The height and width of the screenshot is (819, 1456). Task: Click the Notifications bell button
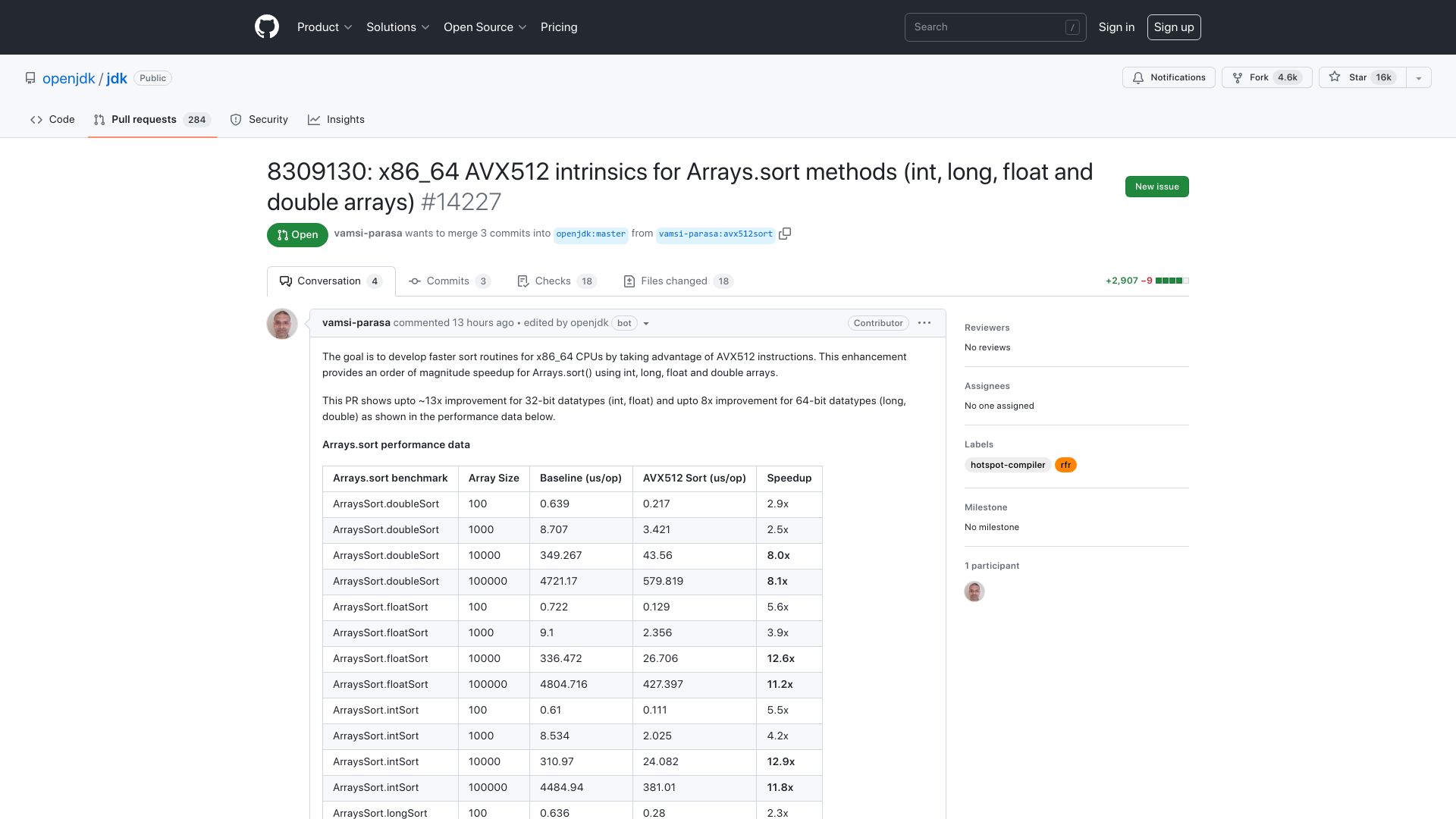click(1169, 77)
